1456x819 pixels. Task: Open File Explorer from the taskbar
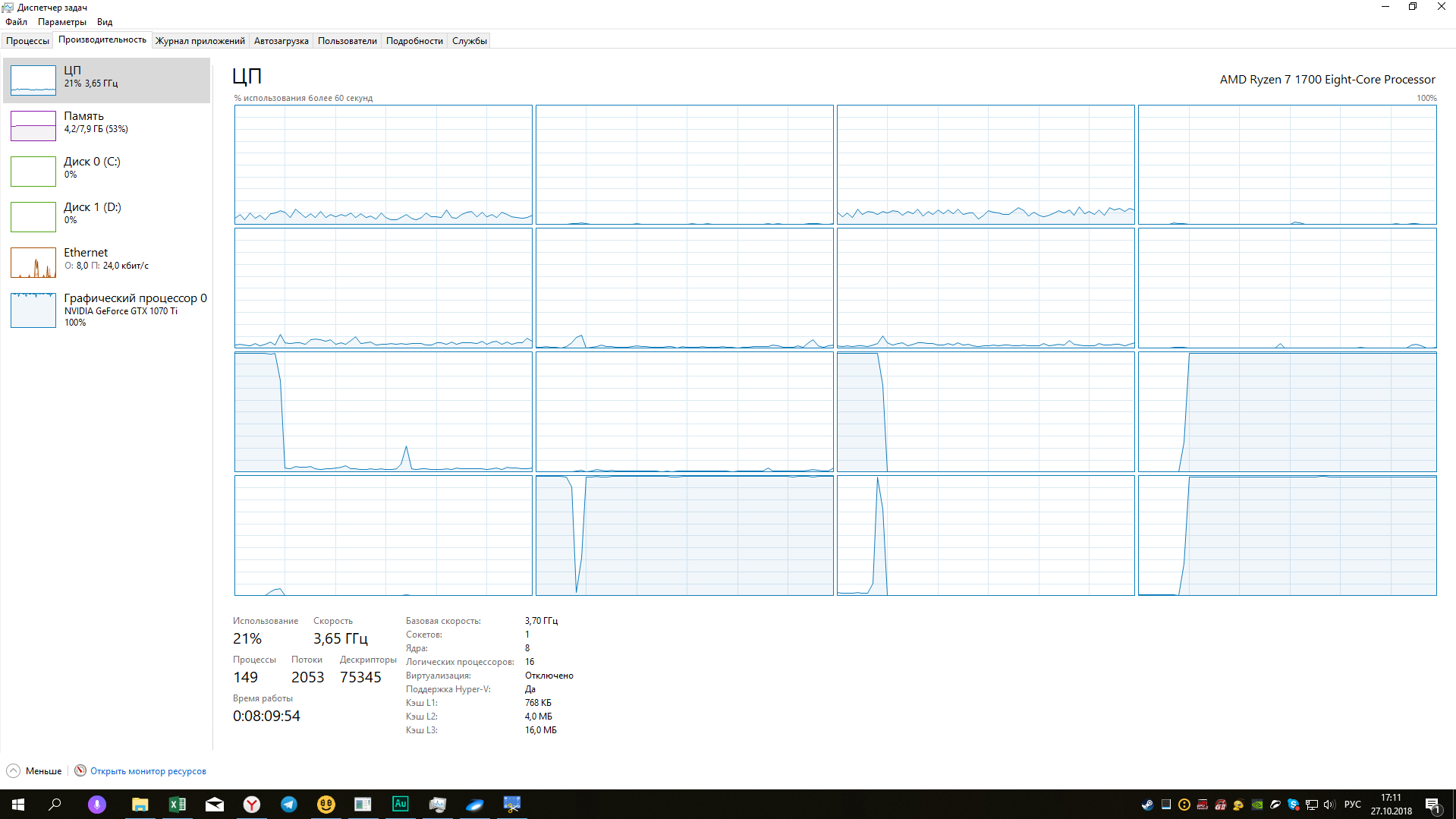pyautogui.click(x=140, y=805)
